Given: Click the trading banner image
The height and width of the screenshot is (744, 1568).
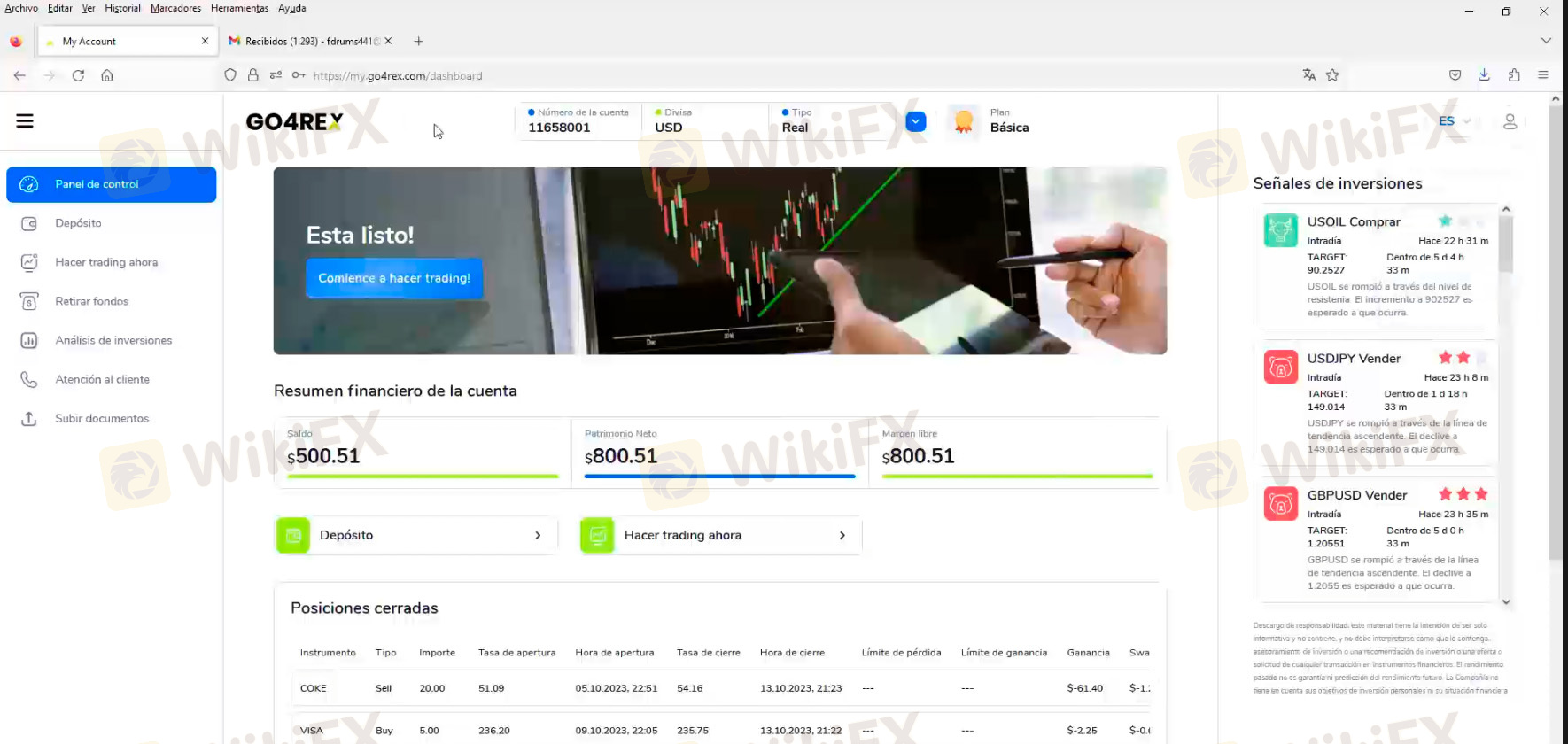Looking at the screenshot, I should click(x=720, y=260).
